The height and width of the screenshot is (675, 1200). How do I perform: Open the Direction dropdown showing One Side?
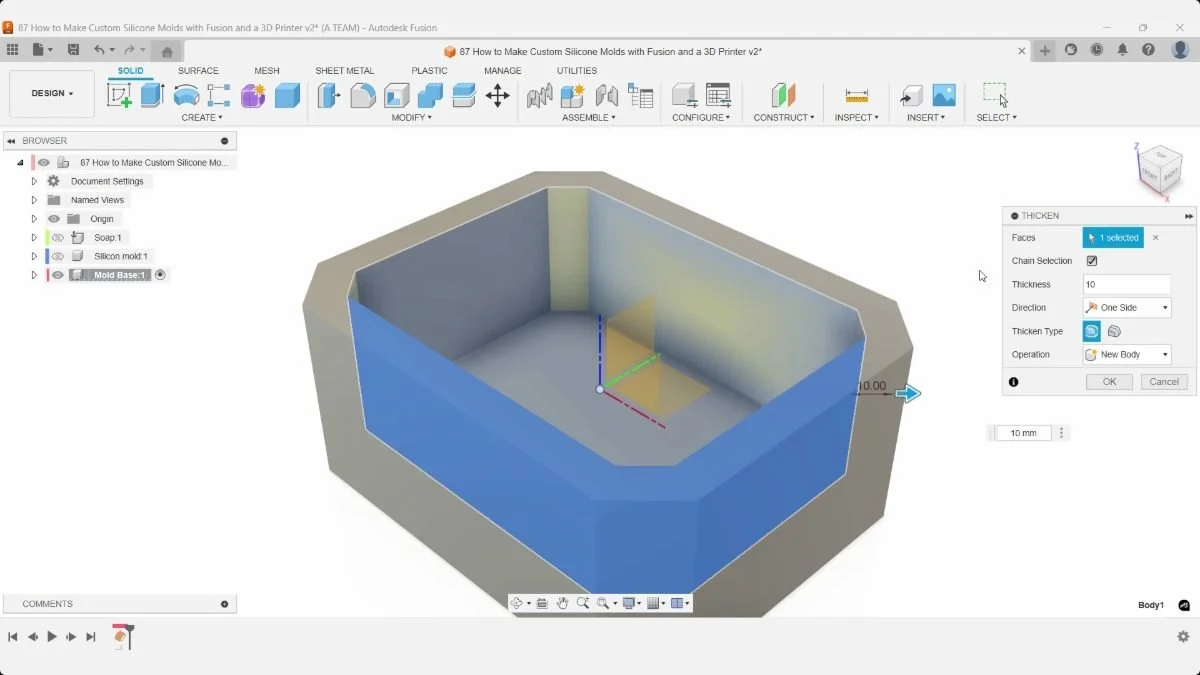[x=1127, y=308]
